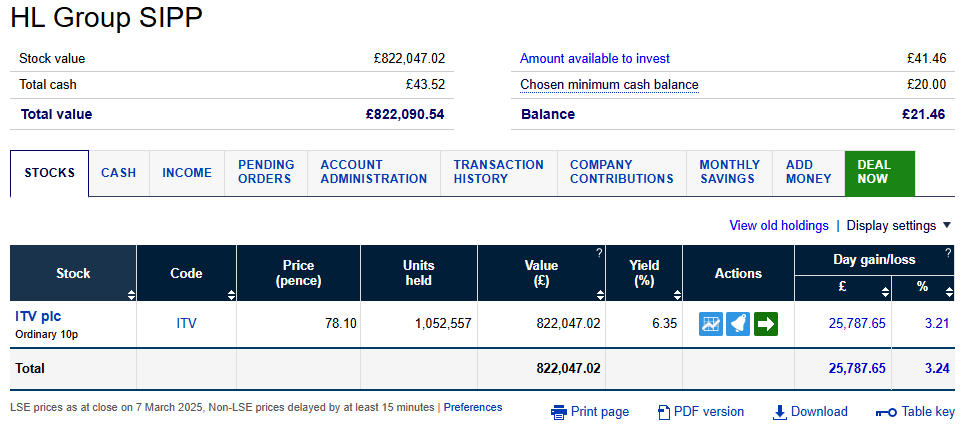This screenshot has width=964, height=430.
Task: Open the CASH tab
Action: [119, 173]
